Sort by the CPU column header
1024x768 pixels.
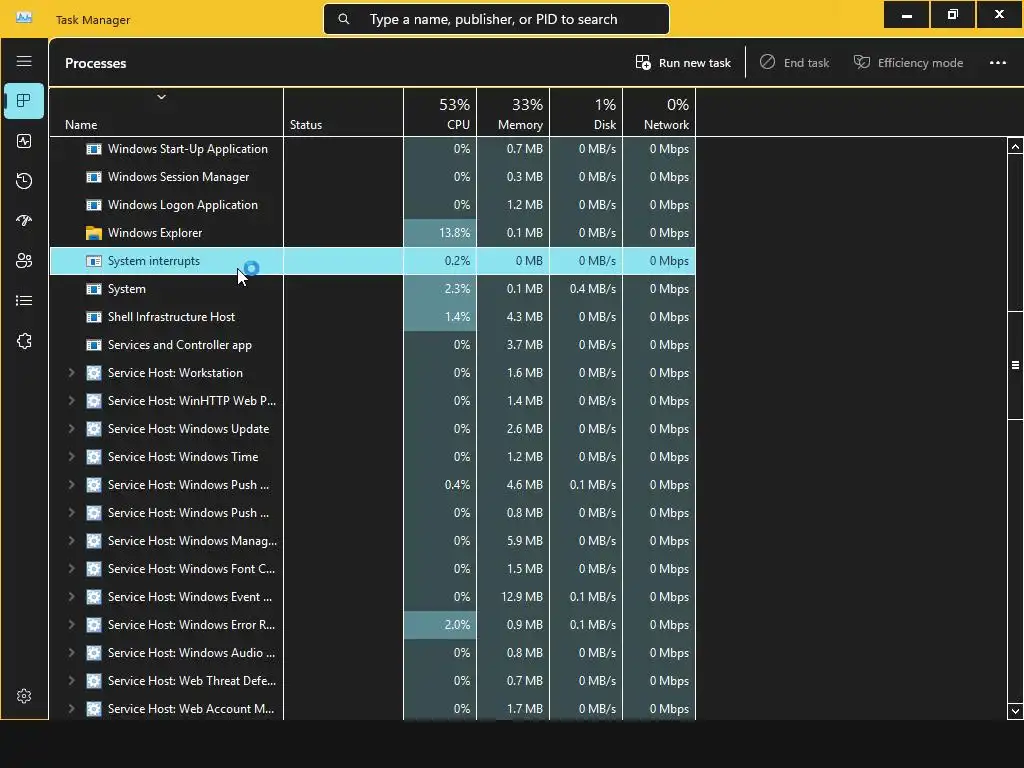pyautogui.click(x=440, y=112)
